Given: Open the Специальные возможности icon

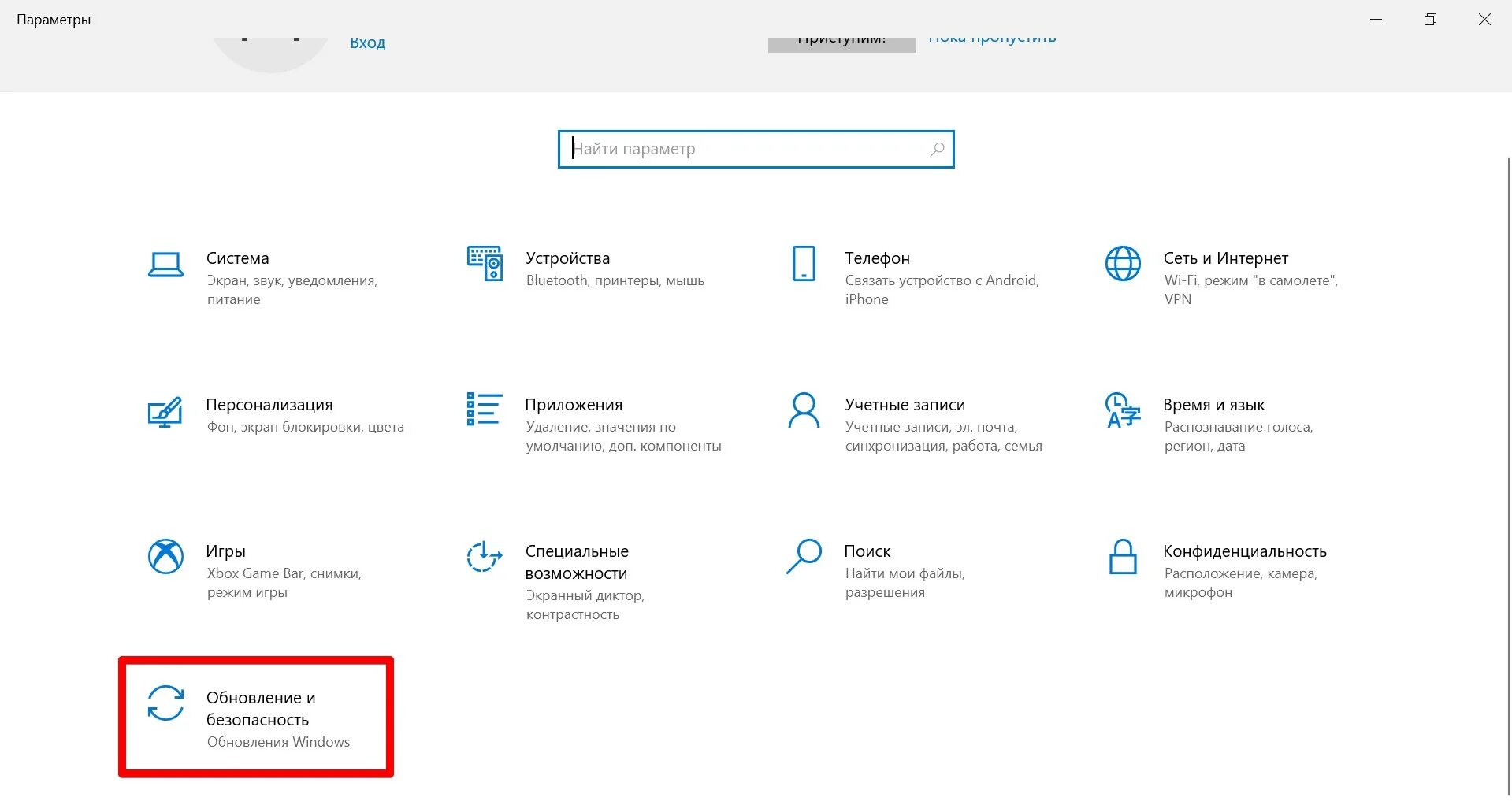Looking at the screenshot, I should 484,556.
